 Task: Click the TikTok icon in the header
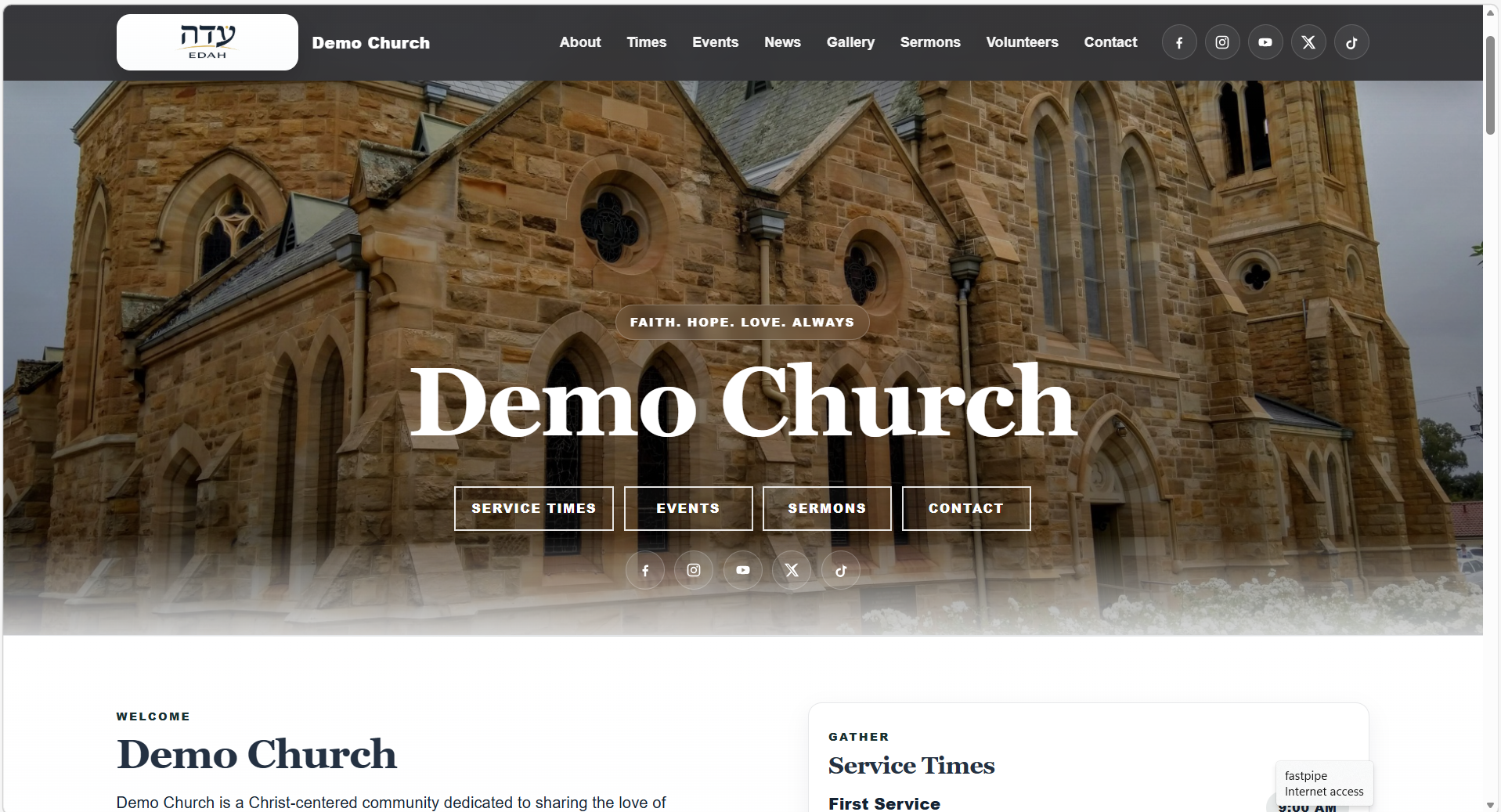[x=1351, y=42]
